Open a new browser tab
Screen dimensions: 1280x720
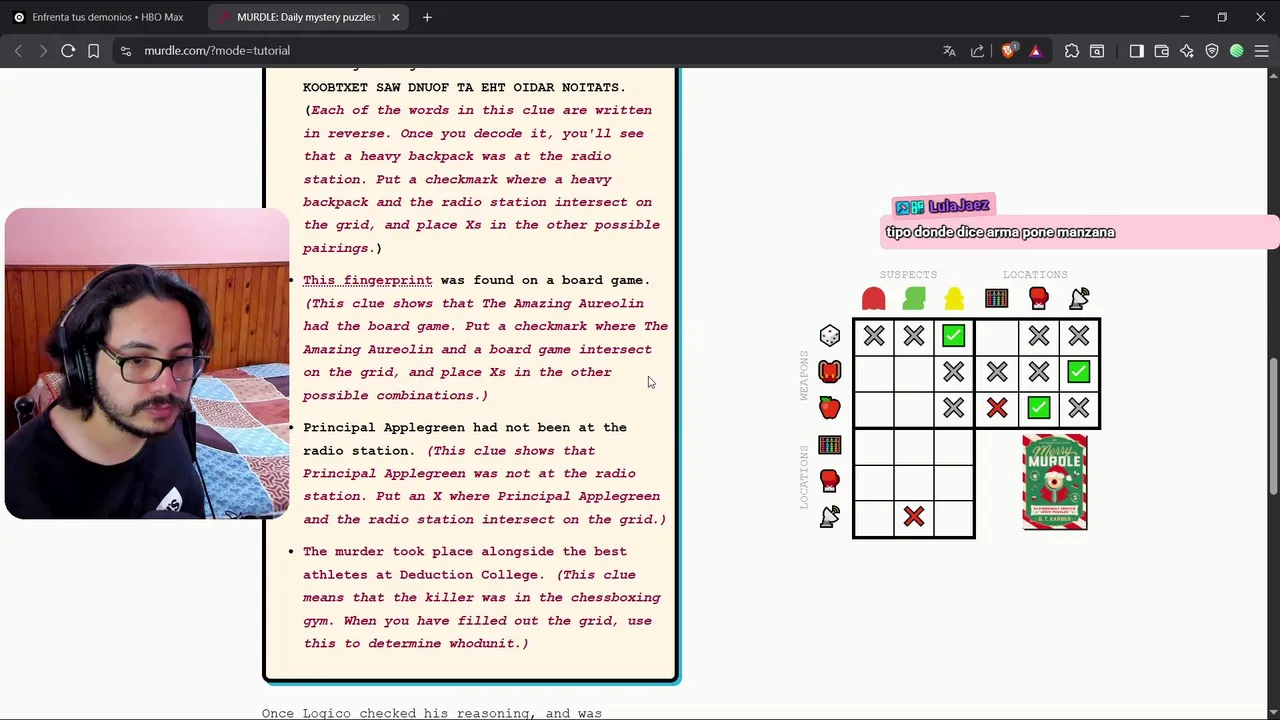(427, 17)
